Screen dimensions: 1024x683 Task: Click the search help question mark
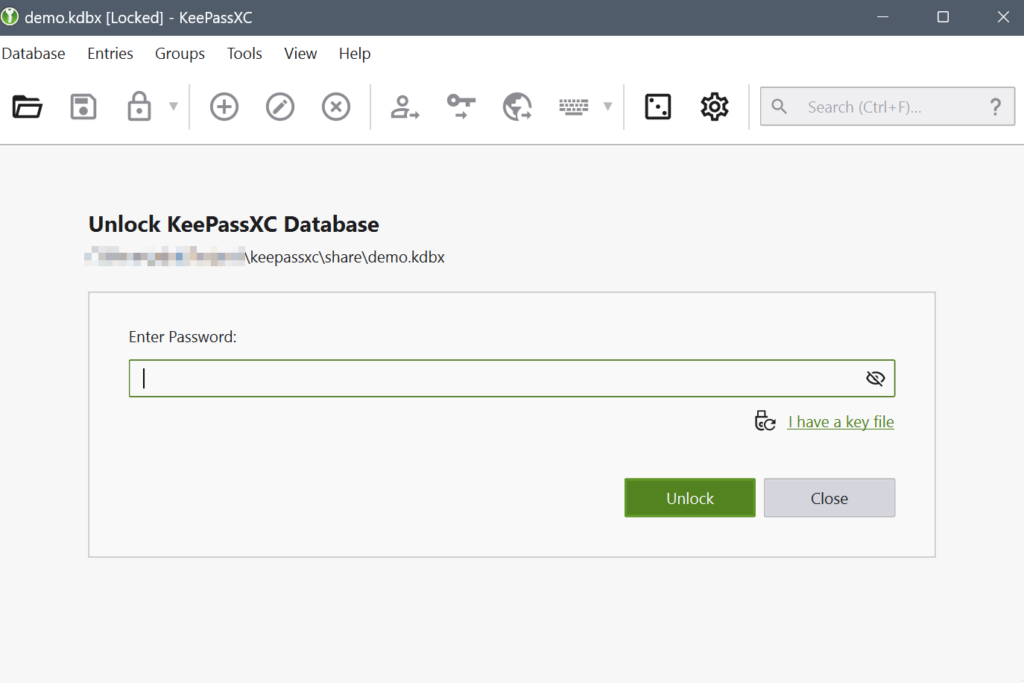[995, 107]
